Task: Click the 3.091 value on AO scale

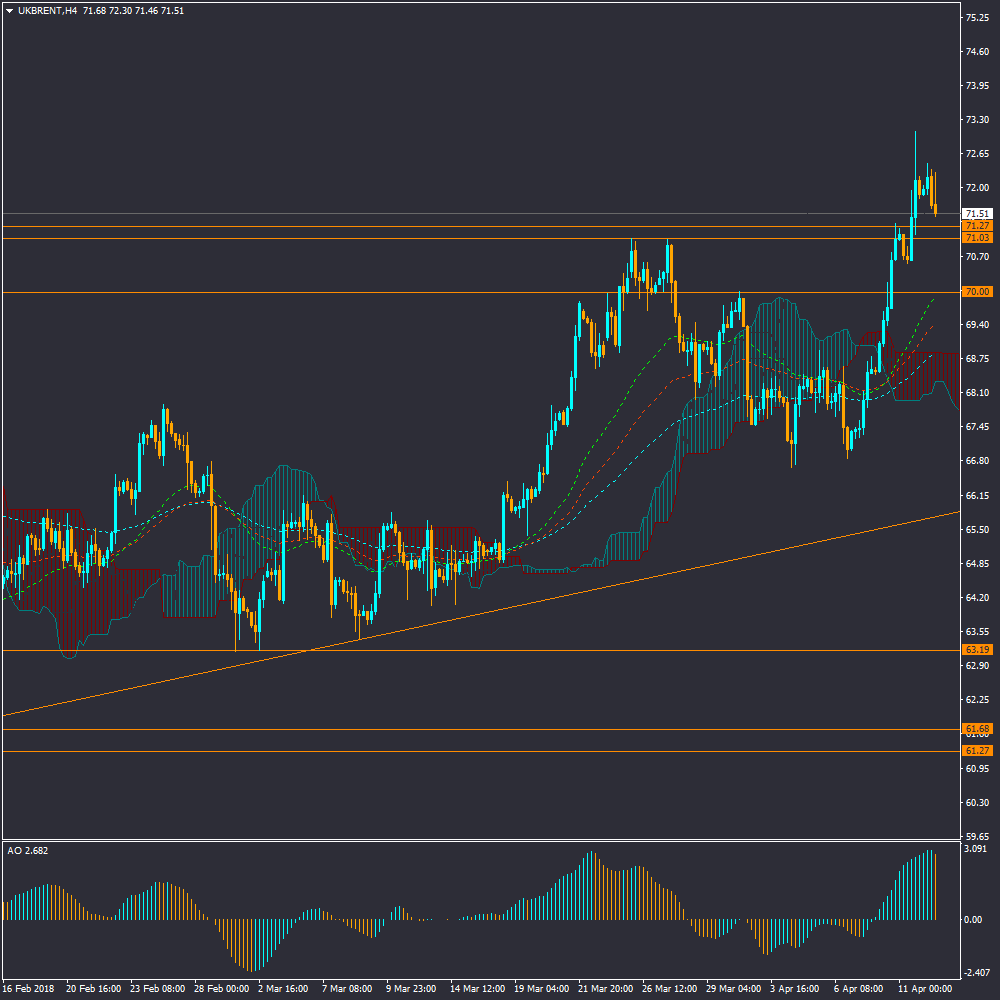Action: pos(976,849)
